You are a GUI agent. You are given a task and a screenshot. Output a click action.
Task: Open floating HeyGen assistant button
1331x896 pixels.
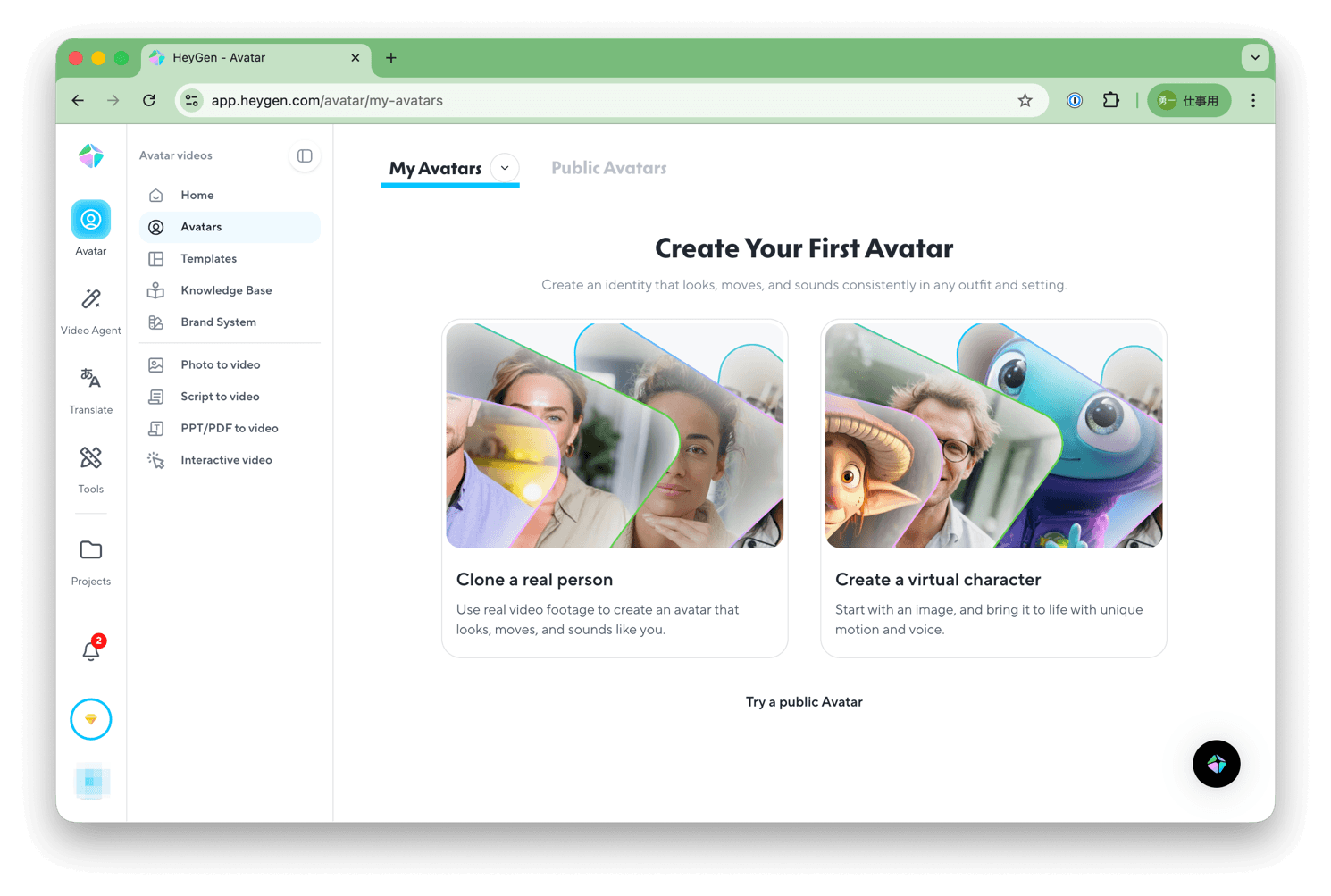1216,764
